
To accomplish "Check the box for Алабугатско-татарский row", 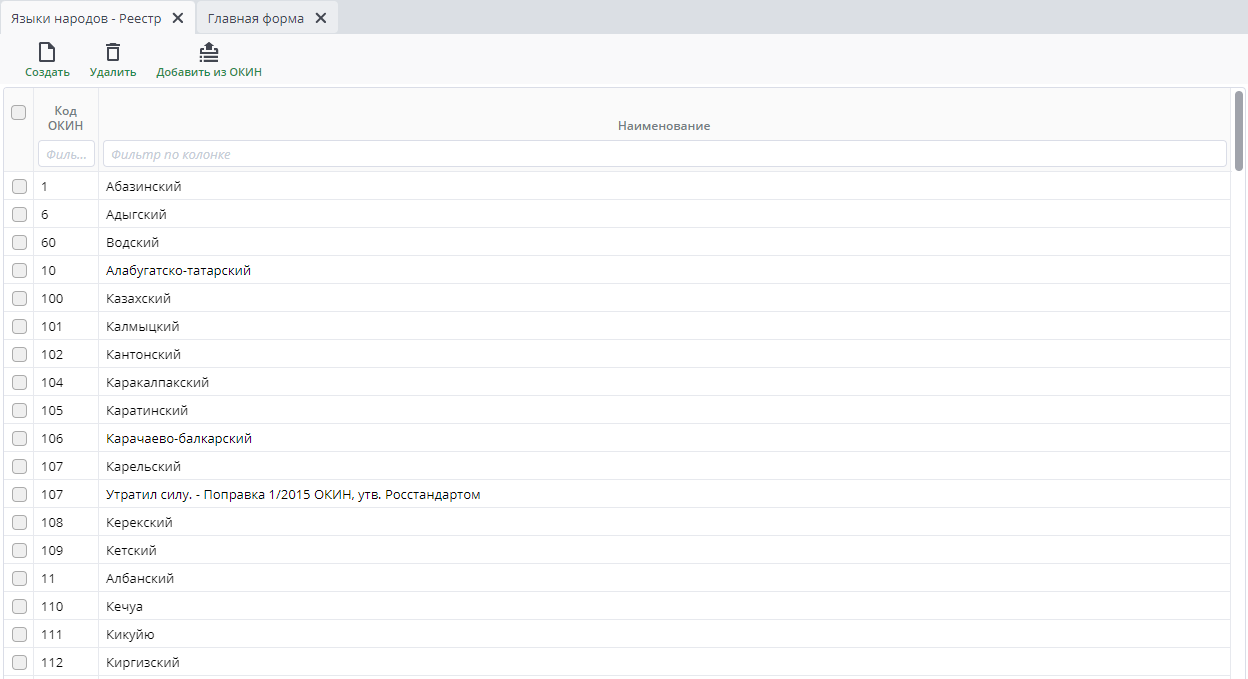I will (19, 270).
